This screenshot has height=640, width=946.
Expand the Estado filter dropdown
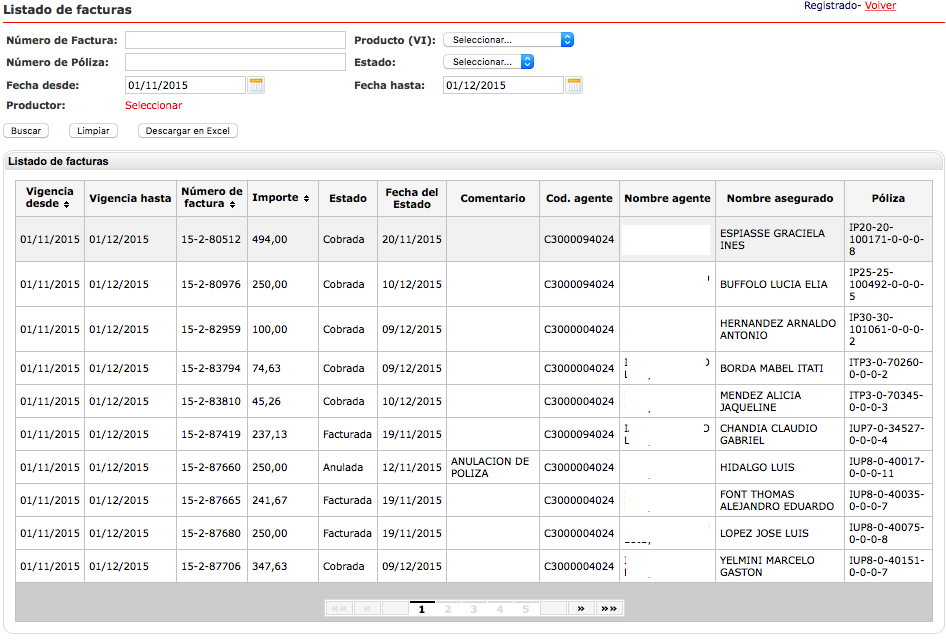[489, 62]
